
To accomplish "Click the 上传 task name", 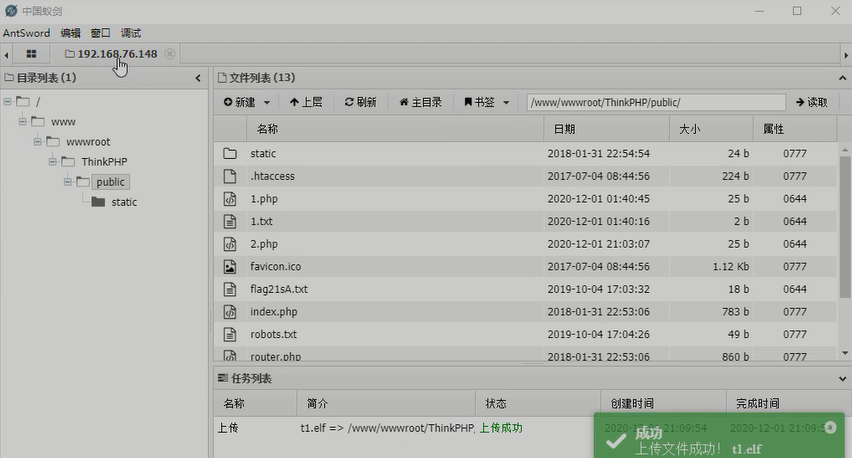I will click(x=228, y=428).
